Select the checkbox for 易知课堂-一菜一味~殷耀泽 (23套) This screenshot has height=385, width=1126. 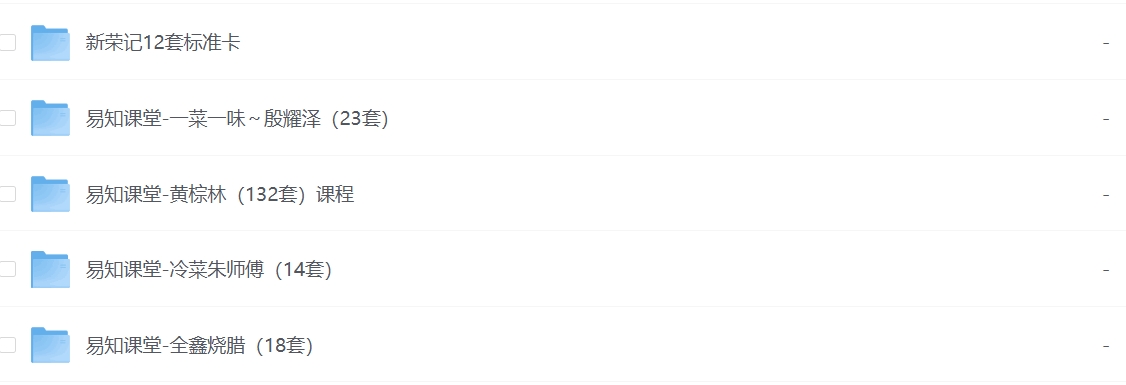pos(6,119)
